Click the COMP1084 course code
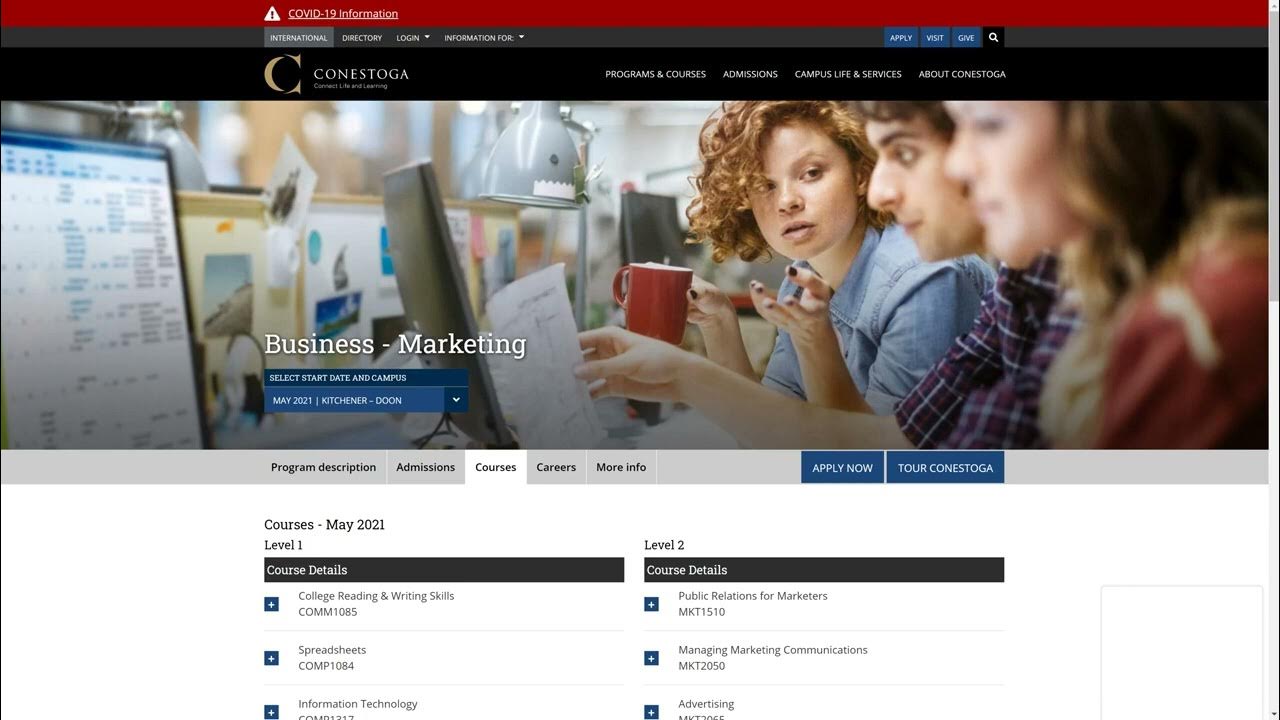The image size is (1280, 720). [326, 666]
